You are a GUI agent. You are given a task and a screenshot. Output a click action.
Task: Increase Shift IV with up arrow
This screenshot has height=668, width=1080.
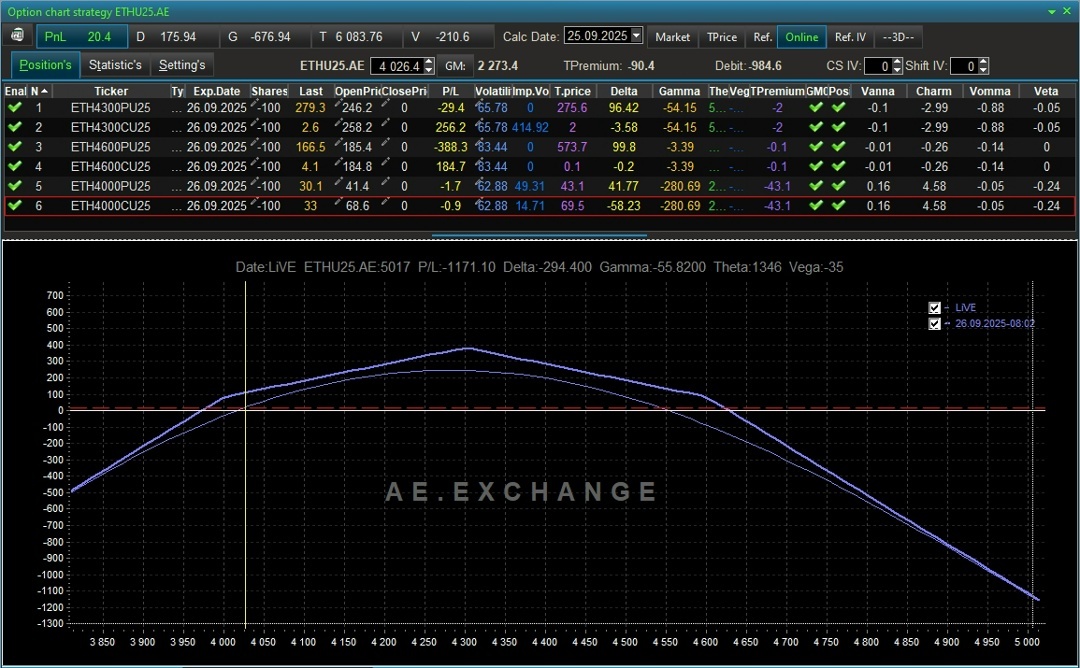pyautogui.click(x=984, y=62)
